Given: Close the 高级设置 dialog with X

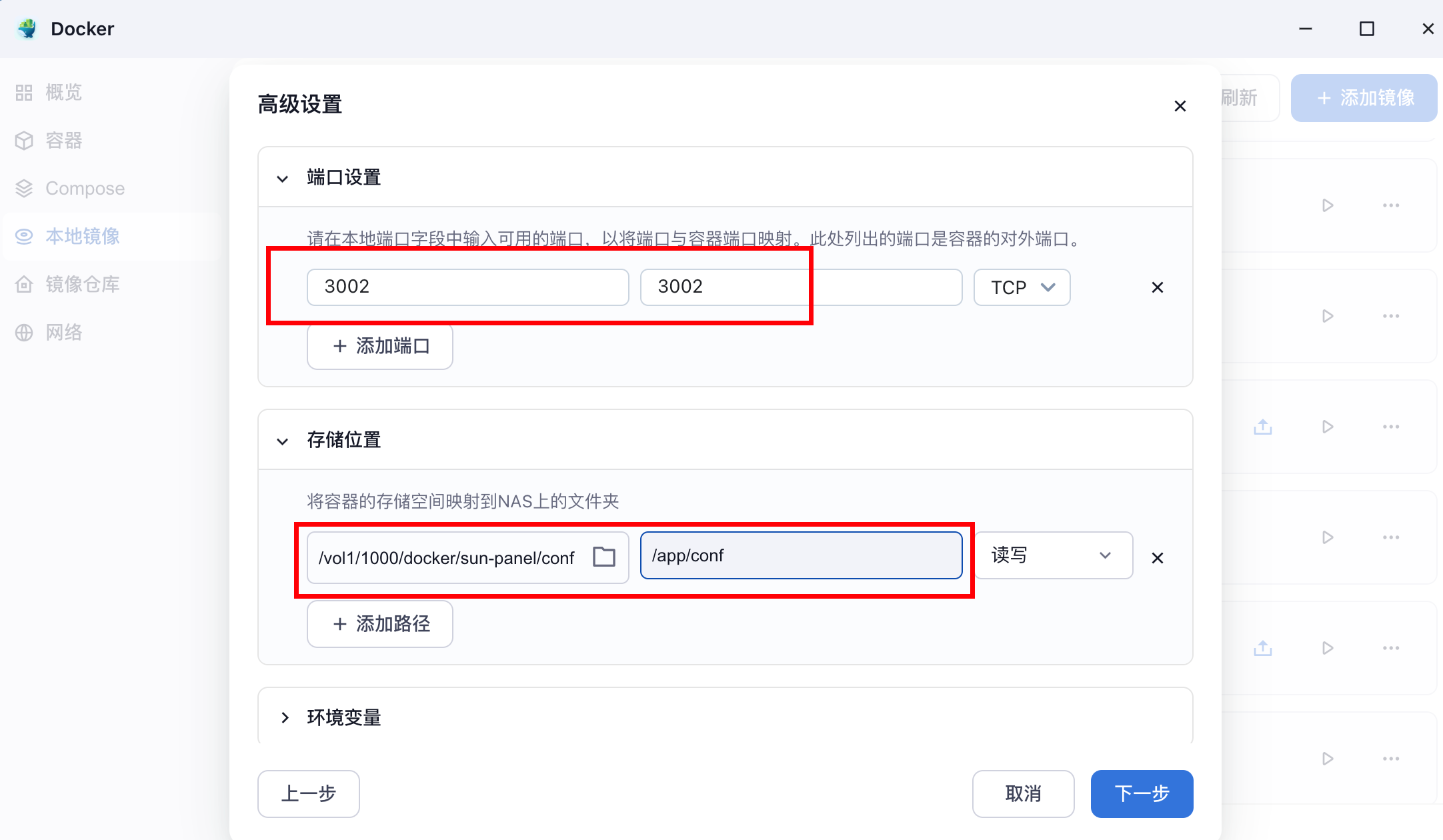Looking at the screenshot, I should (x=1180, y=106).
